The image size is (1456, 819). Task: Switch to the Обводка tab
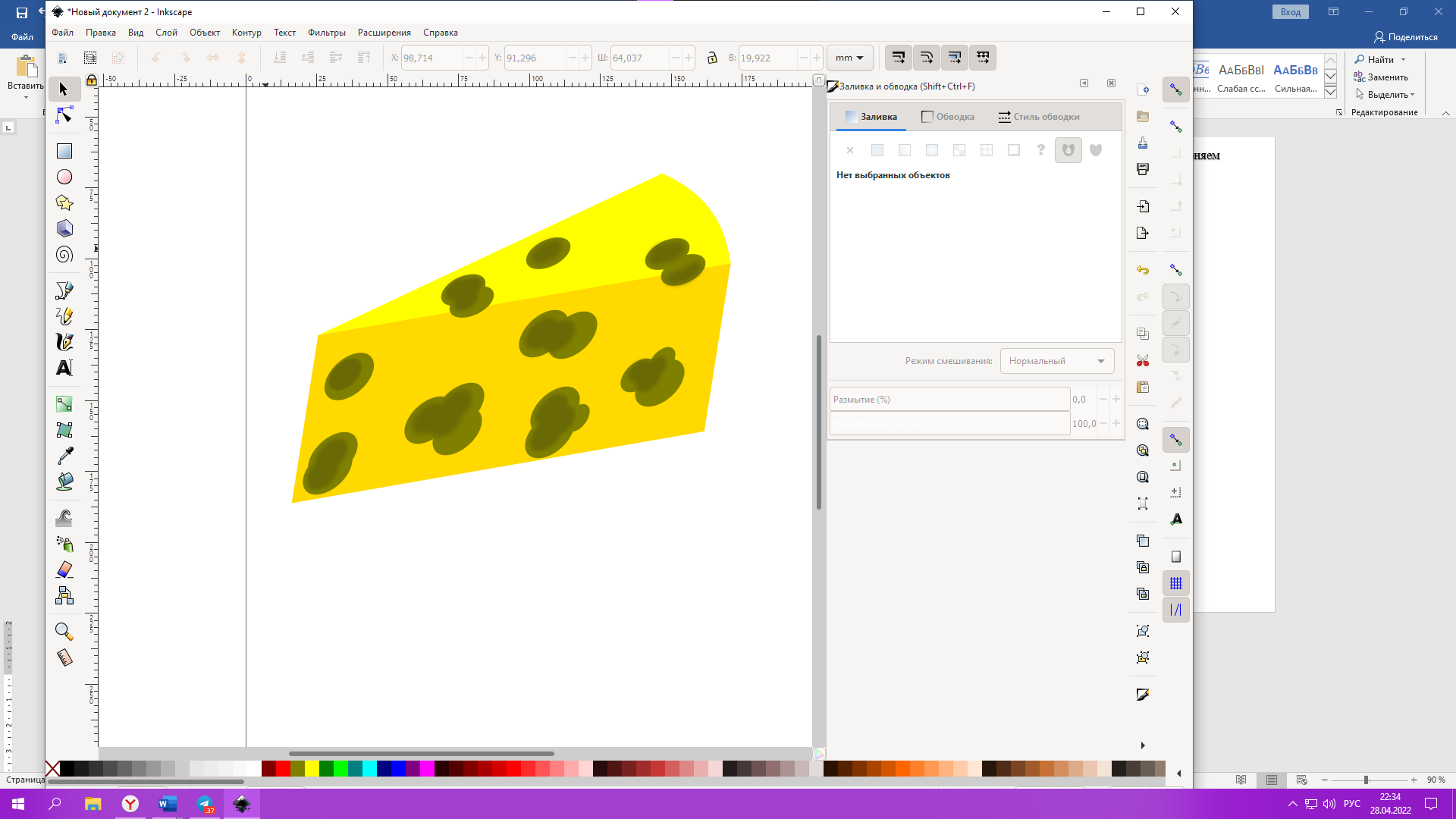tap(948, 117)
